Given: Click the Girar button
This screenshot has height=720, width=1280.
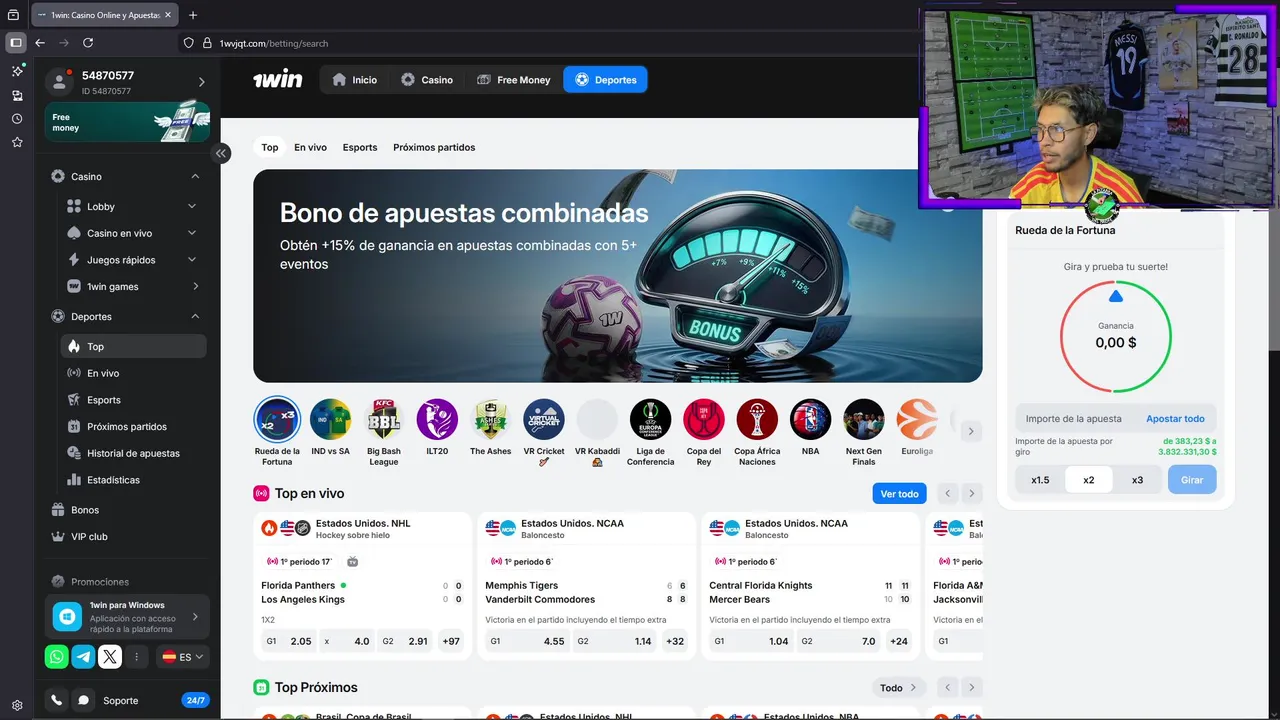Looking at the screenshot, I should point(1192,480).
